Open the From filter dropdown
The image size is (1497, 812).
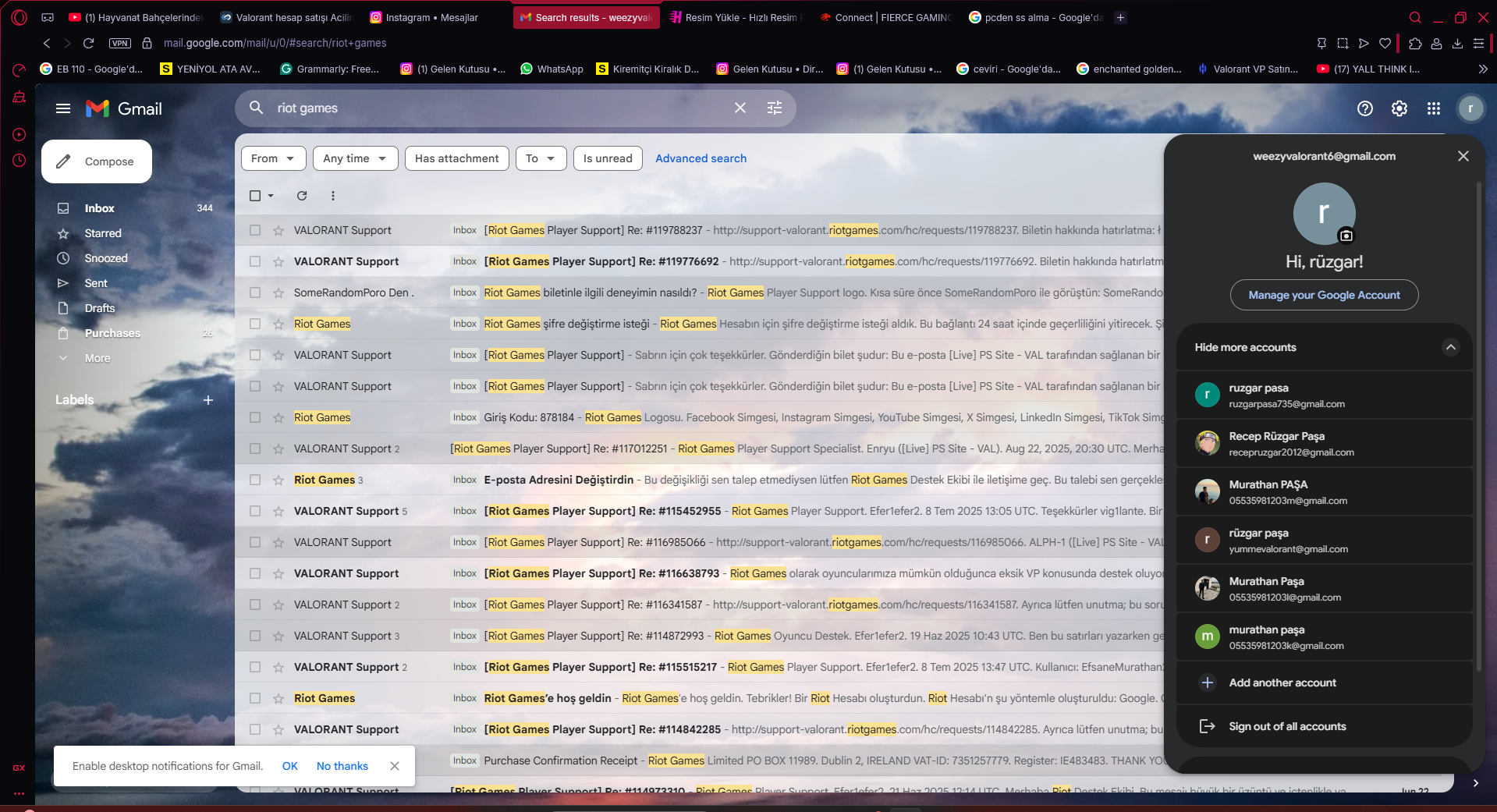273,158
